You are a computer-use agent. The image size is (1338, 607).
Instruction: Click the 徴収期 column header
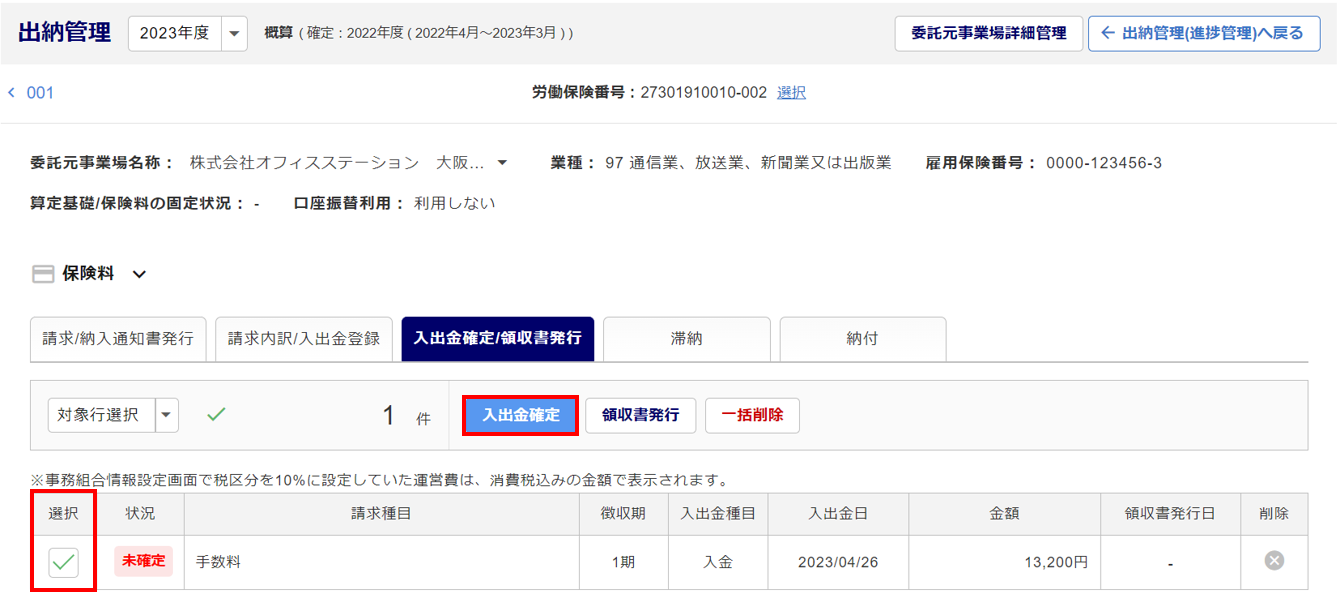pos(623,514)
